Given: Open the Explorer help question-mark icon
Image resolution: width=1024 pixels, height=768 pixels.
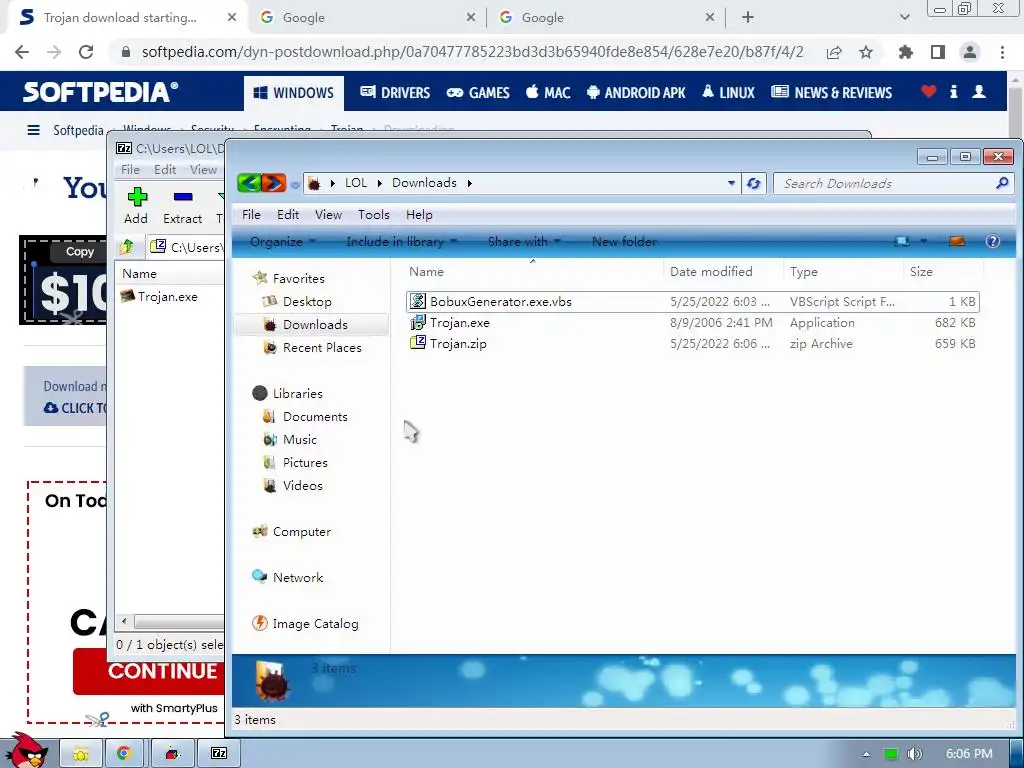Looking at the screenshot, I should click(993, 241).
